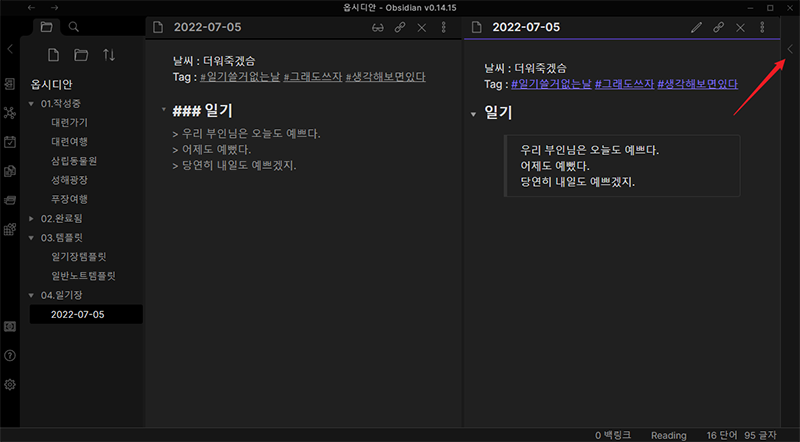800x442 pixels.
Task: Collapse the left sidebar with the chevron
Action: (x=10, y=49)
